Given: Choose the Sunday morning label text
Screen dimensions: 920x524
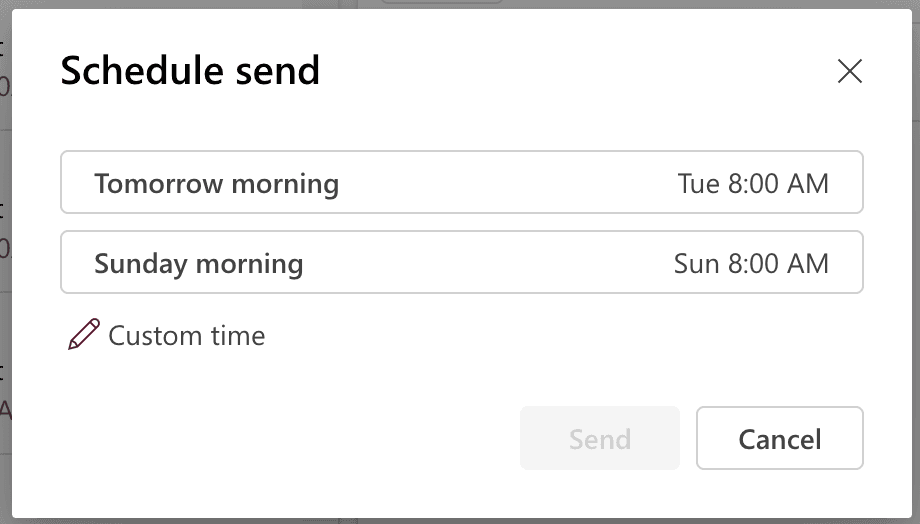Looking at the screenshot, I should coord(198,263).
